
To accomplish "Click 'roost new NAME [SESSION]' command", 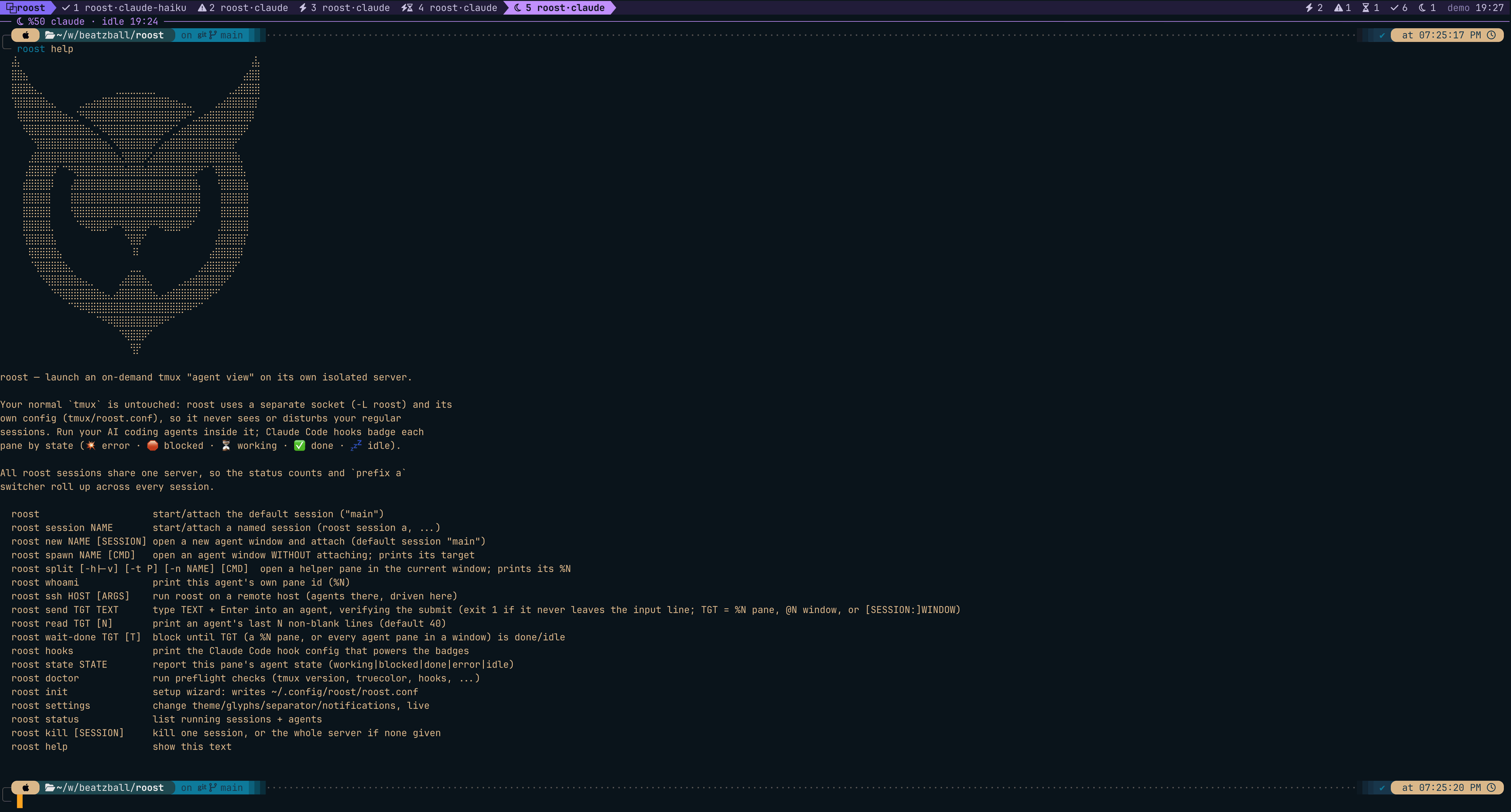I will click(79, 541).
